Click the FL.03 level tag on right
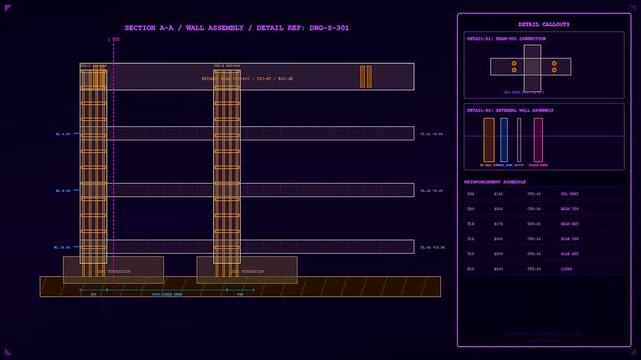The width and height of the screenshot is (641, 360). 433,247
